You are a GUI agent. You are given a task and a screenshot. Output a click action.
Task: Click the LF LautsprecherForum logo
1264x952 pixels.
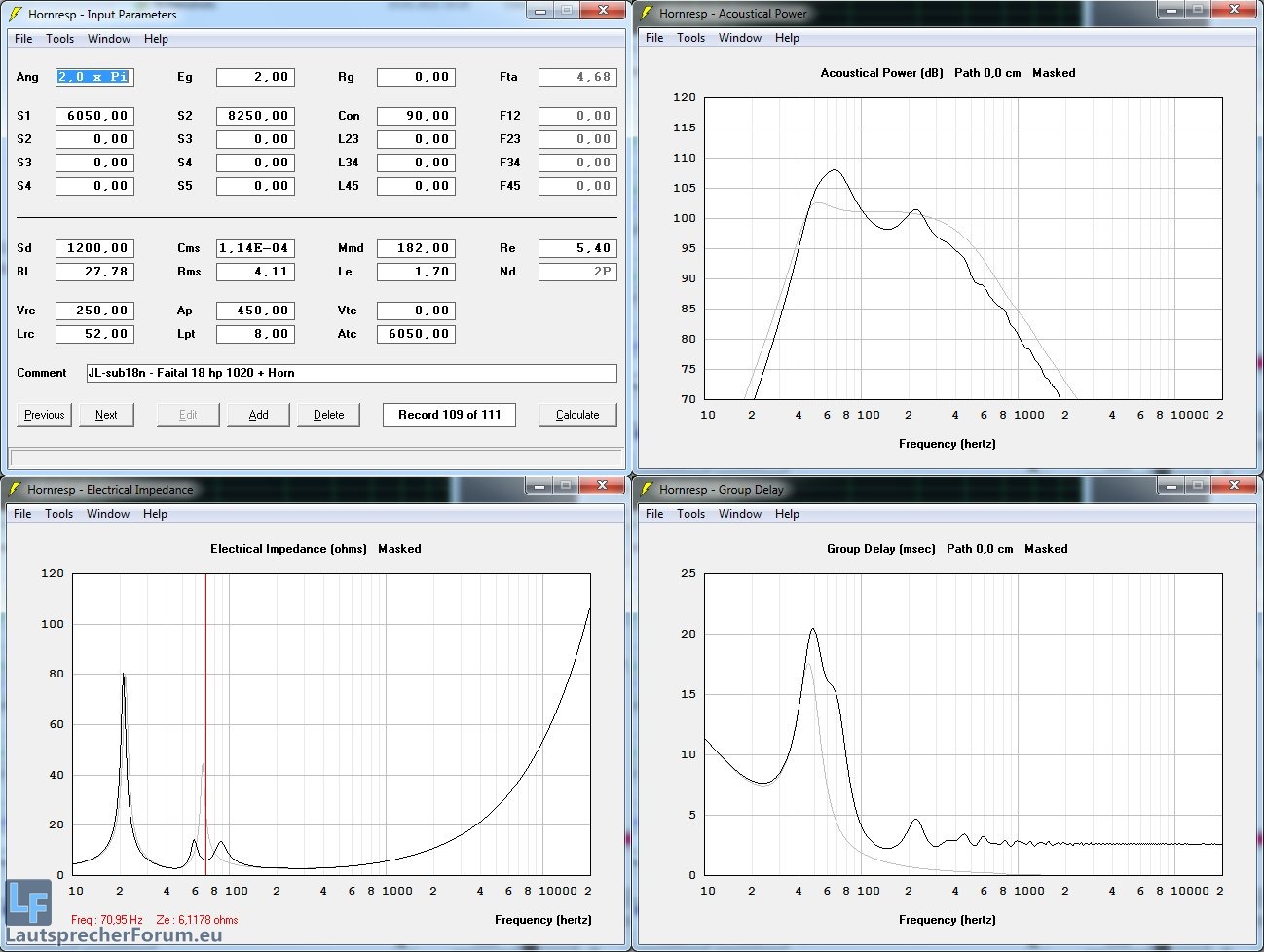pyautogui.click(x=27, y=902)
